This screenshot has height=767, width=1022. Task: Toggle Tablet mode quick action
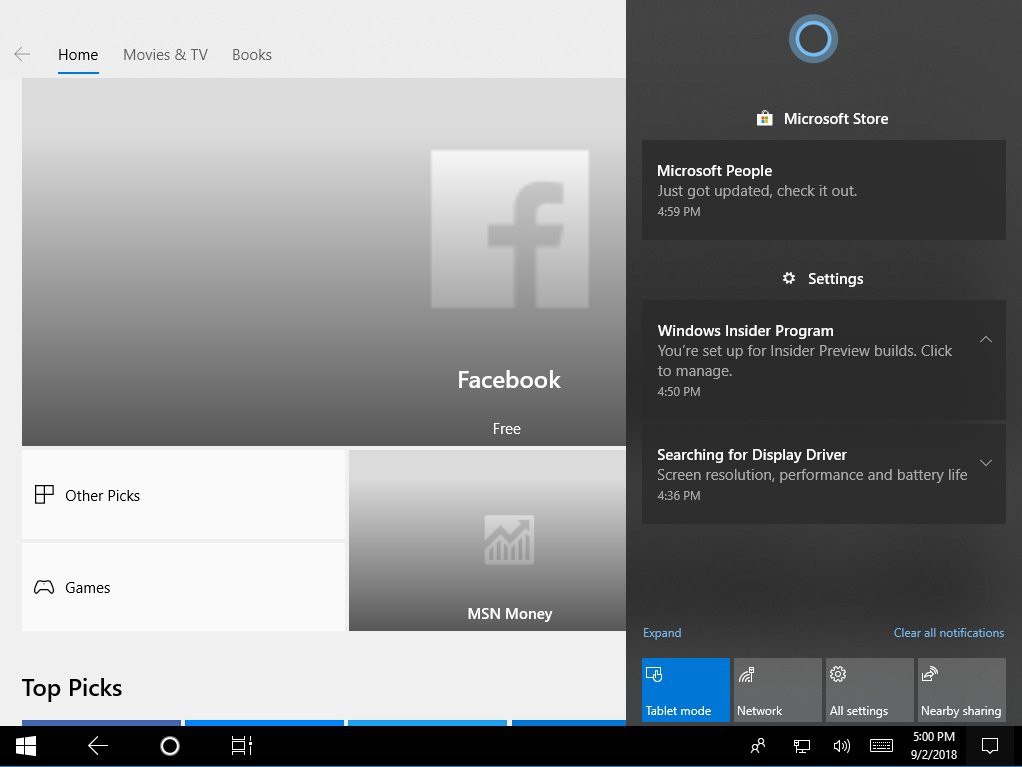point(686,689)
